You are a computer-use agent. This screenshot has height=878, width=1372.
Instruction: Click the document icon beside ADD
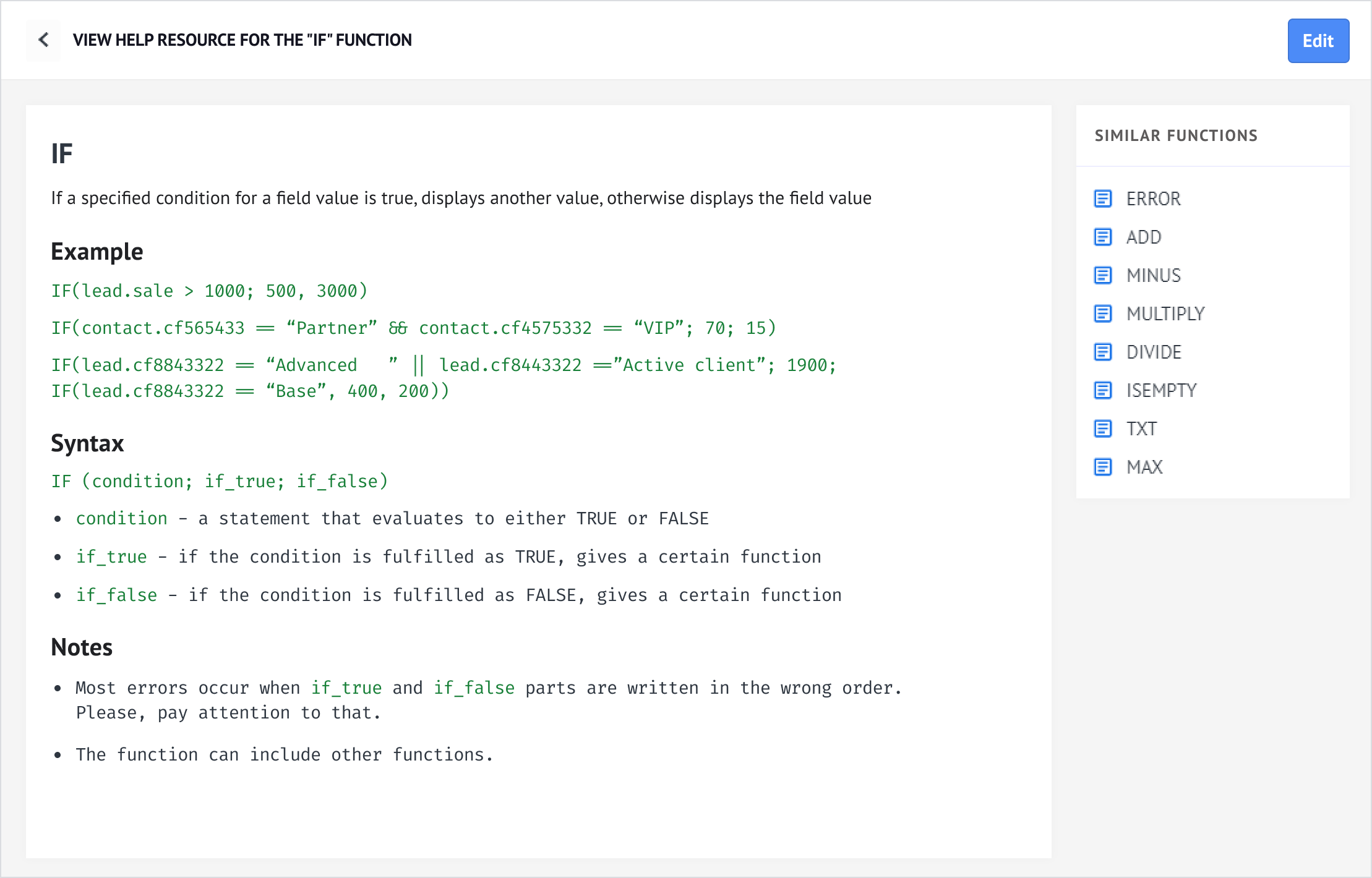1103,237
